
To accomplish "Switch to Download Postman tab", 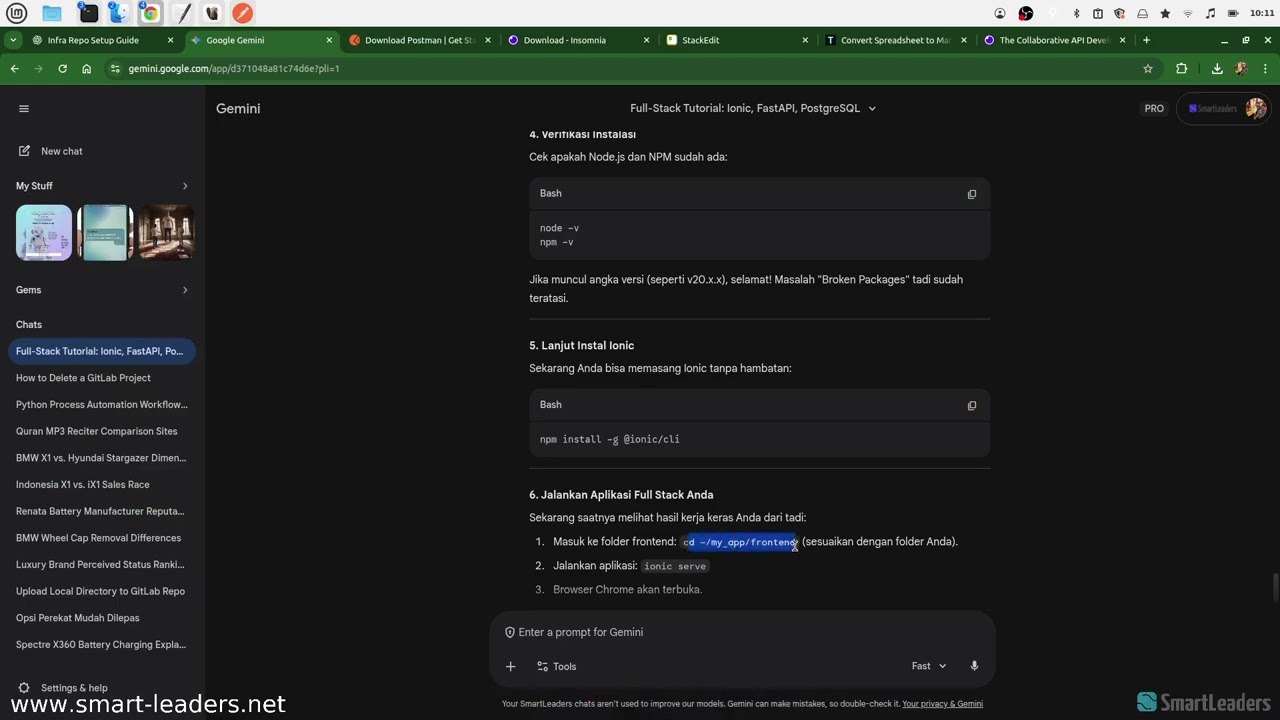I will pyautogui.click(x=420, y=40).
